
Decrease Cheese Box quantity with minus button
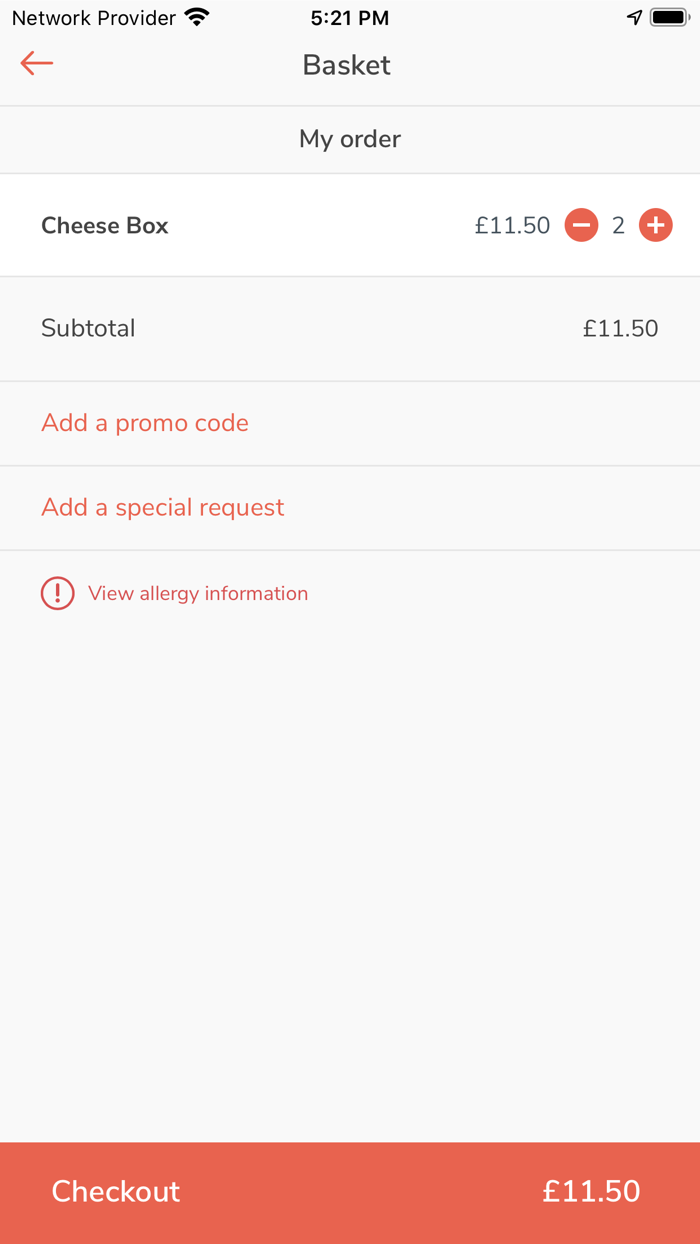[x=581, y=226]
